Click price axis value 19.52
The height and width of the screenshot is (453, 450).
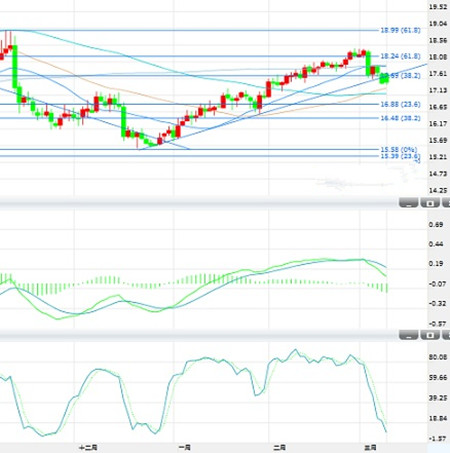click(x=438, y=7)
